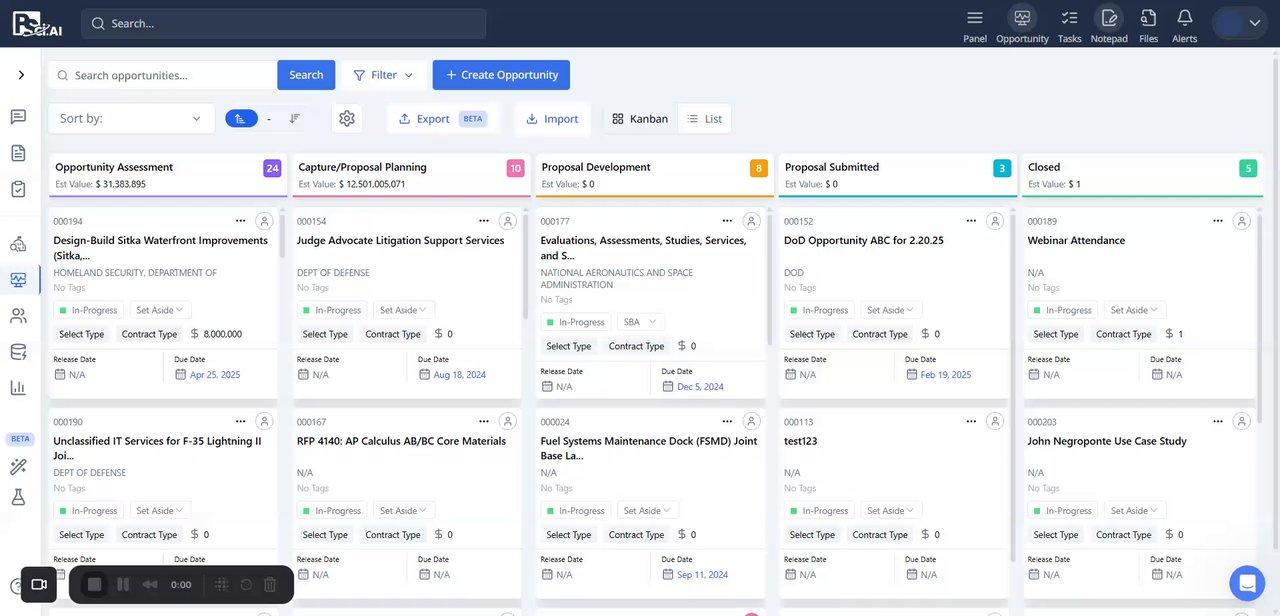Toggle descending sort order button
The height and width of the screenshot is (616, 1280).
[295, 118]
